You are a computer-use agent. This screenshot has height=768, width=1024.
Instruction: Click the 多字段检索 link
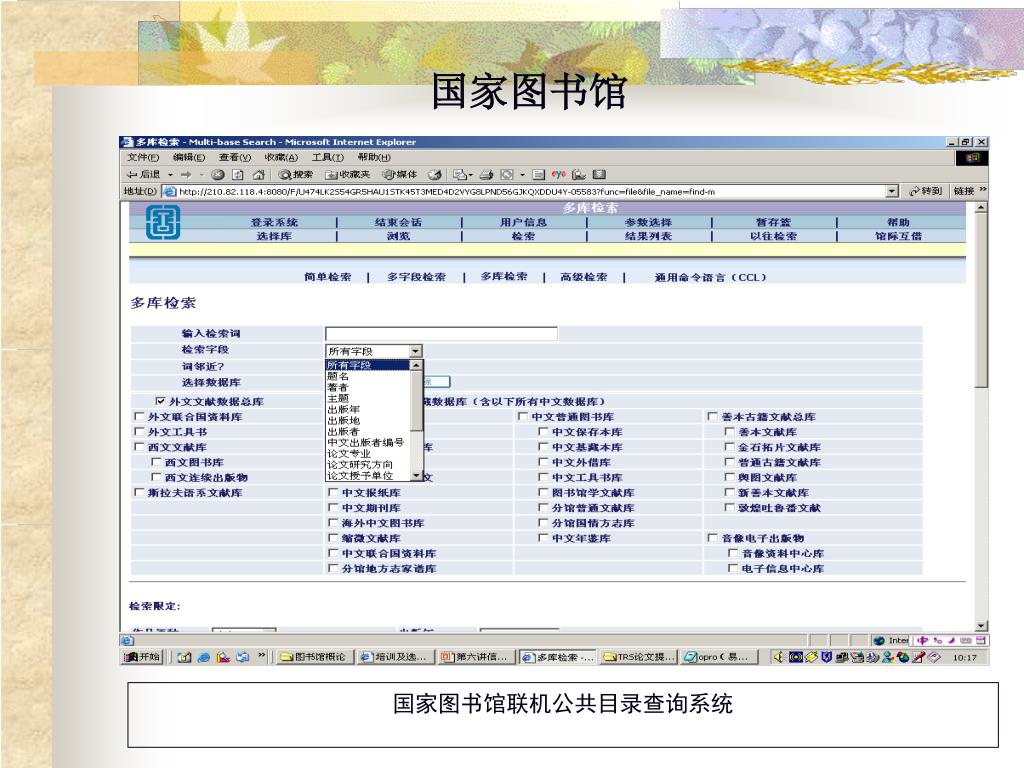[x=416, y=277]
